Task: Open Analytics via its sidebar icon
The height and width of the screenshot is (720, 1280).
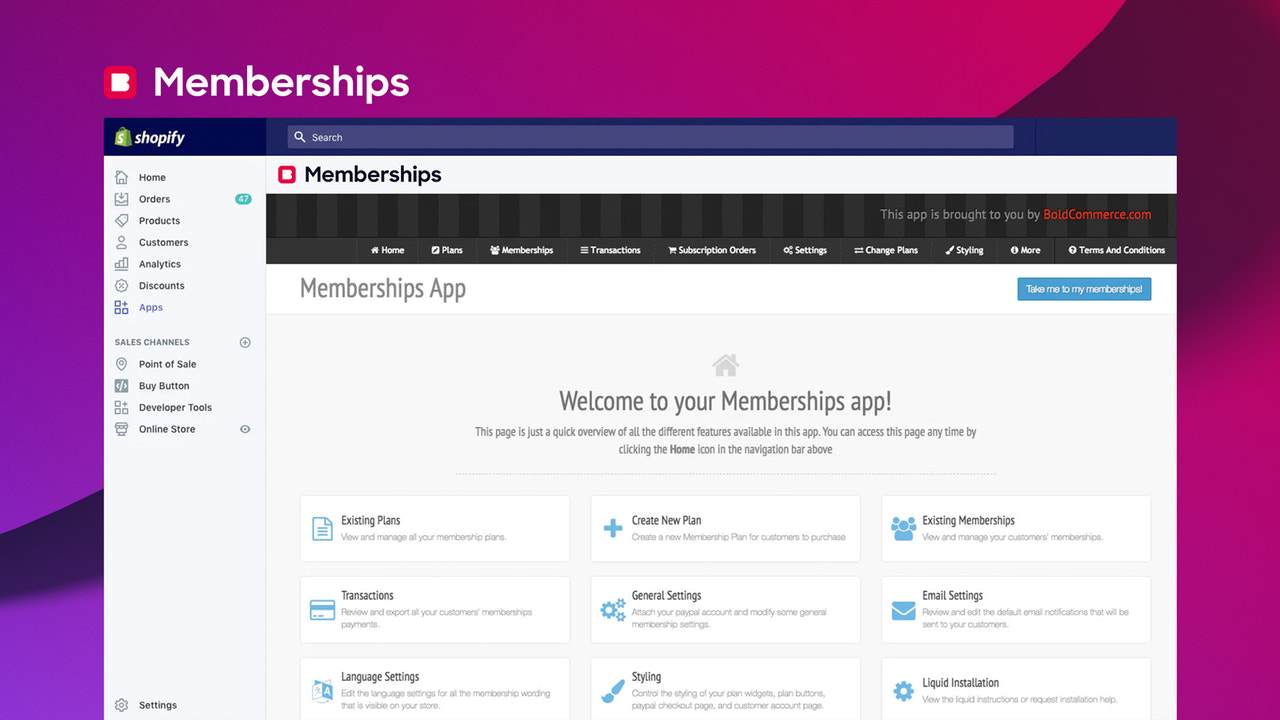Action: click(x=121, y=264)
